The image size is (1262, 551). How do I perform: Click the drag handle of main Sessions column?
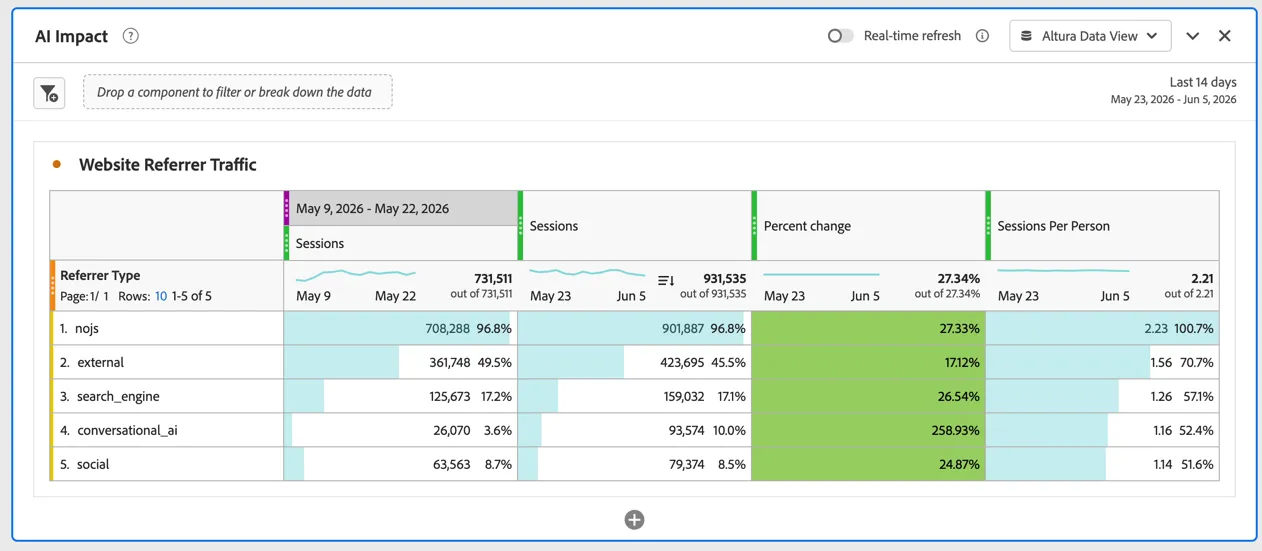pyautogui.click(x=520, y=226)
